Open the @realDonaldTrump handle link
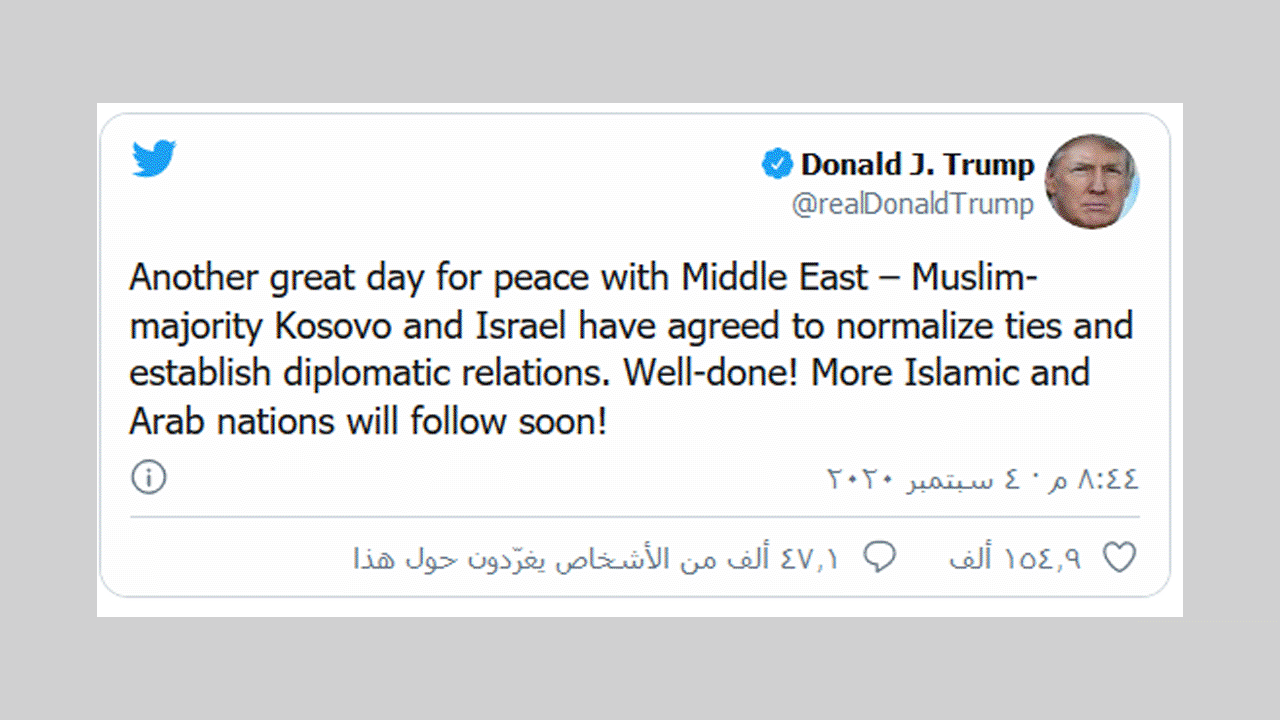Viewport: 1280px width, 720px height. coord(912,205)
